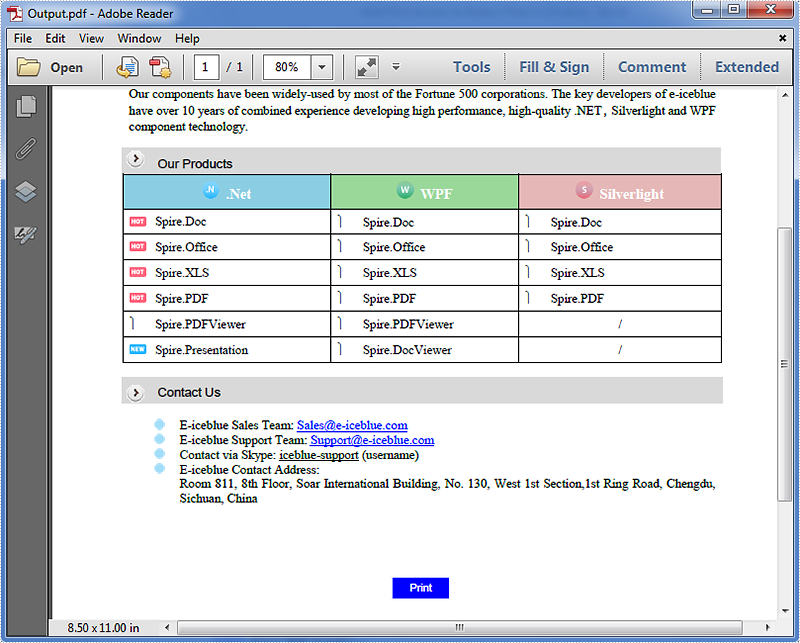Click the Sales@e-iceblue.com email link
Image resolution: width=800 pixels, height=643 pixels.
(x=352, y=425)
